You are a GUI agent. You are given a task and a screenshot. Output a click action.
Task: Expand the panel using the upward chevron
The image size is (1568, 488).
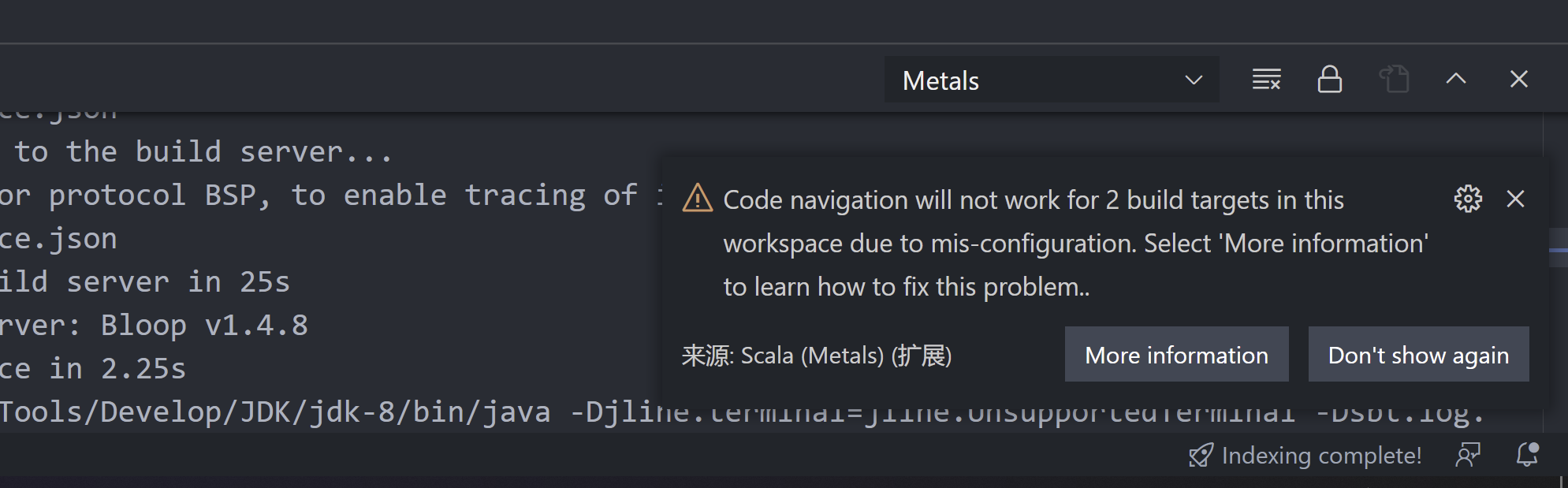1456,79
